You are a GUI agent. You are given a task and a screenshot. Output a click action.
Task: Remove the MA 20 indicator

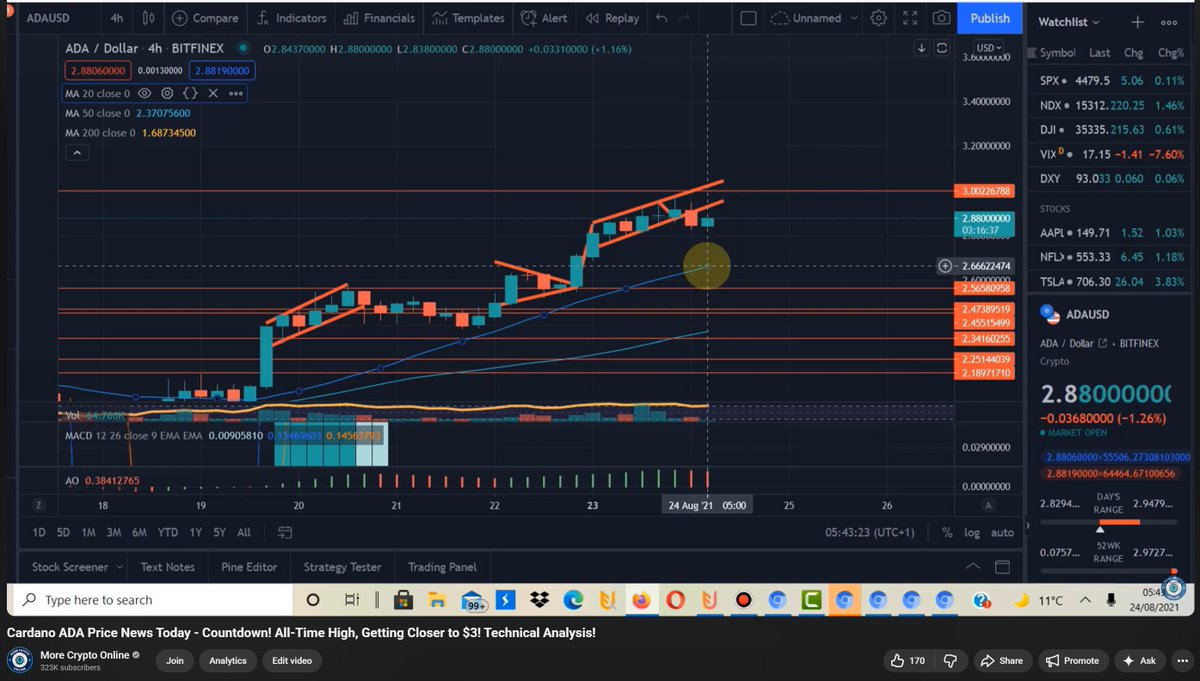pos(212,93)
